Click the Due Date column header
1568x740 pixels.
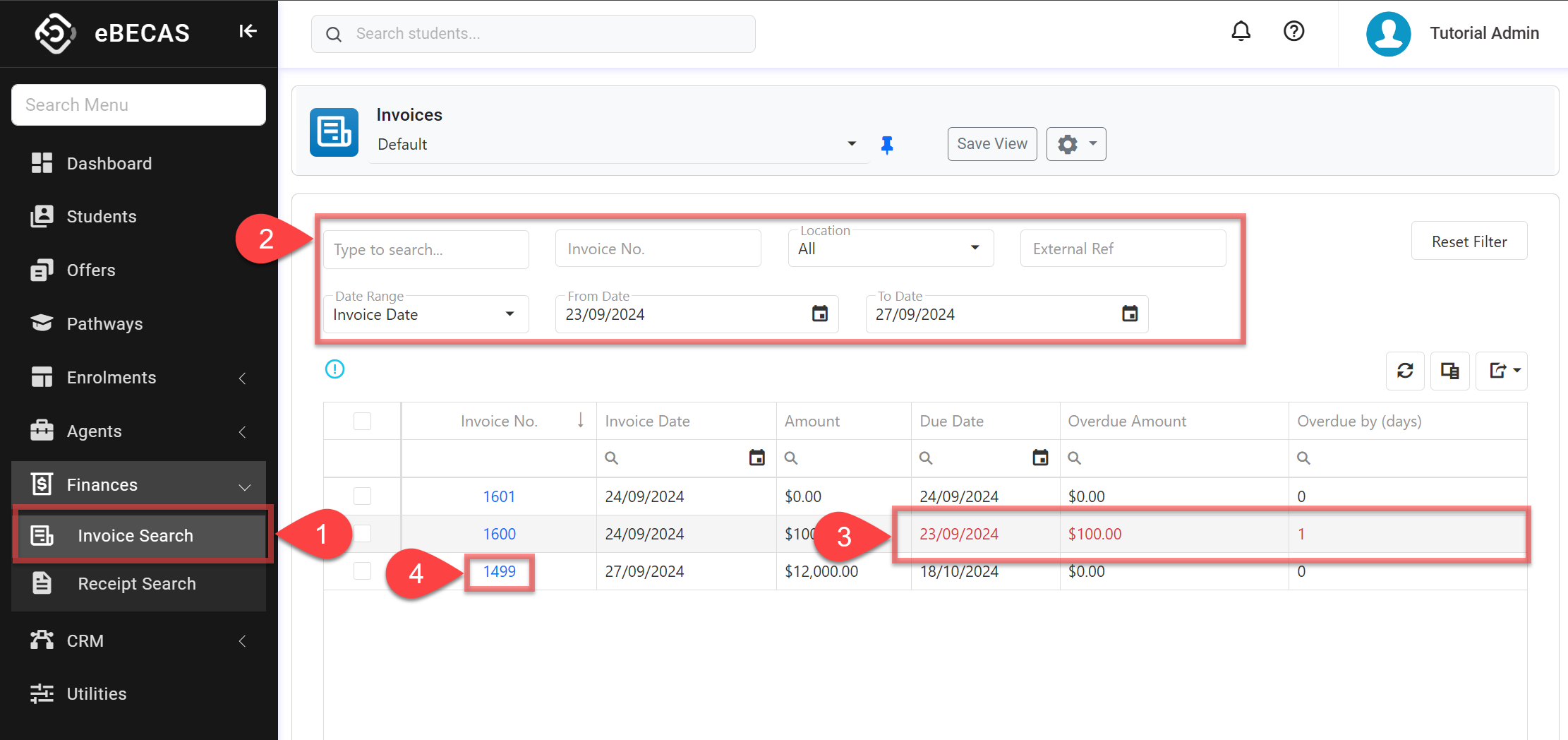[986, 421]
